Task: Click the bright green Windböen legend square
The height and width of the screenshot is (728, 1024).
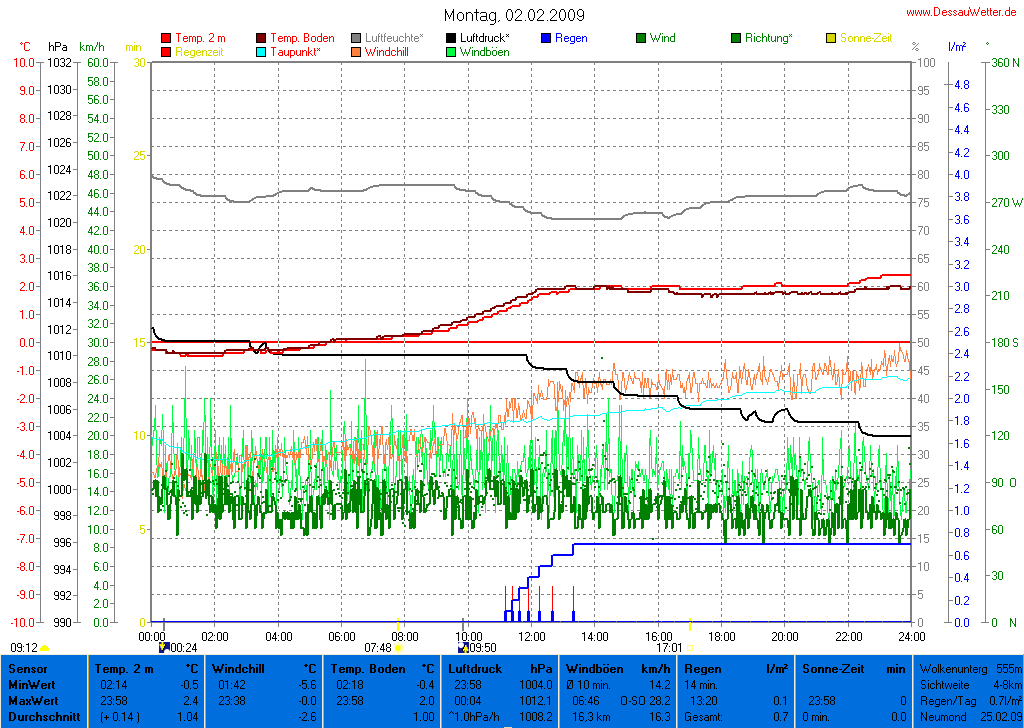Action: pos(451,51)
